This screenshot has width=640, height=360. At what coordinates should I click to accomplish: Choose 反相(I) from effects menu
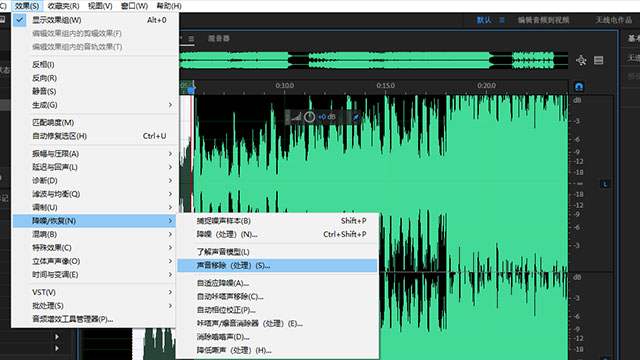coord(95,64)
